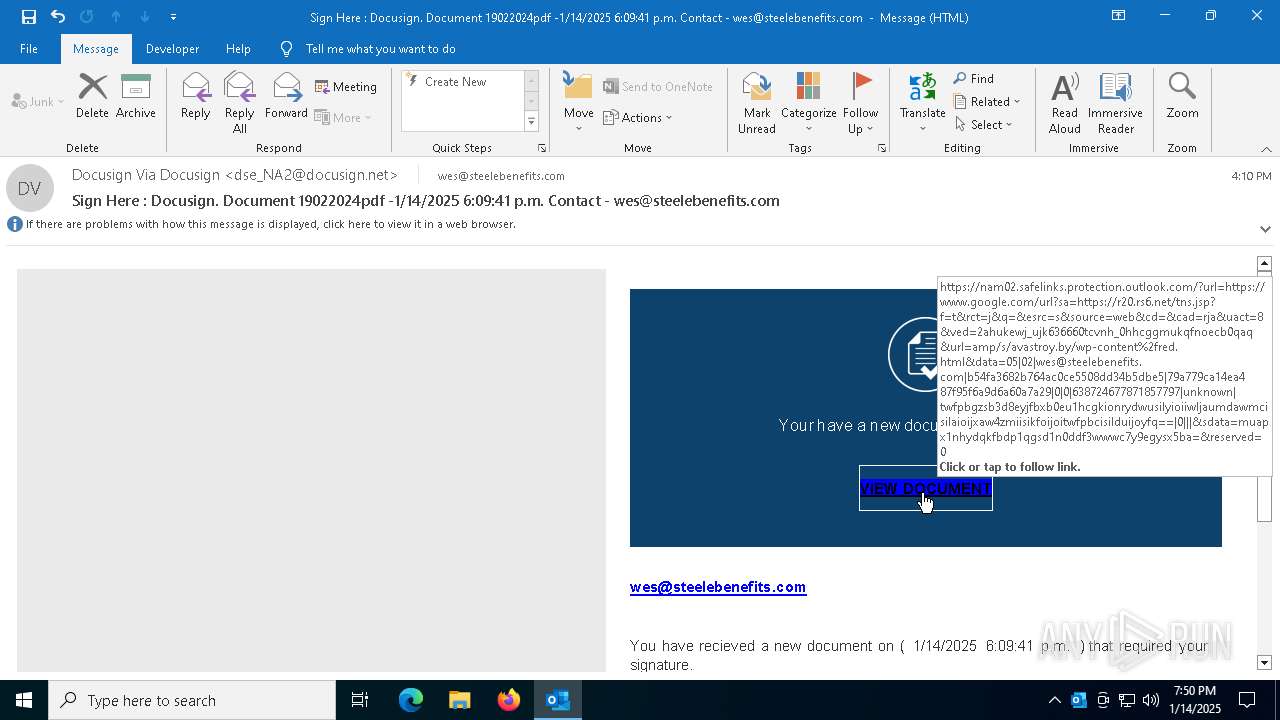
Task: Open Manage Quick Steps dialog launcher
Action: 542,148
